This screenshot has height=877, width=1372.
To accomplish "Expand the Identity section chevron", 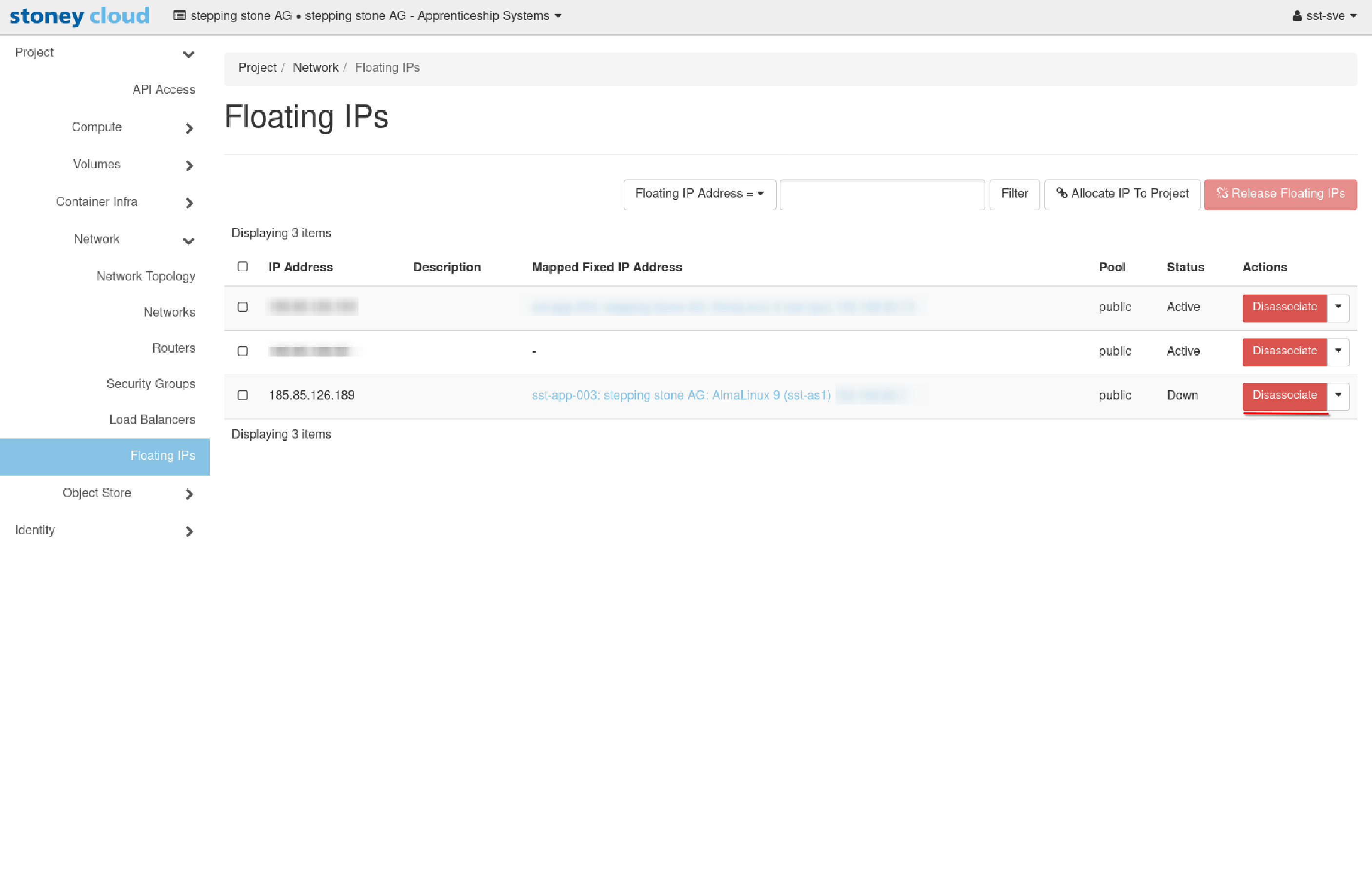I will (x=189, y=532).
